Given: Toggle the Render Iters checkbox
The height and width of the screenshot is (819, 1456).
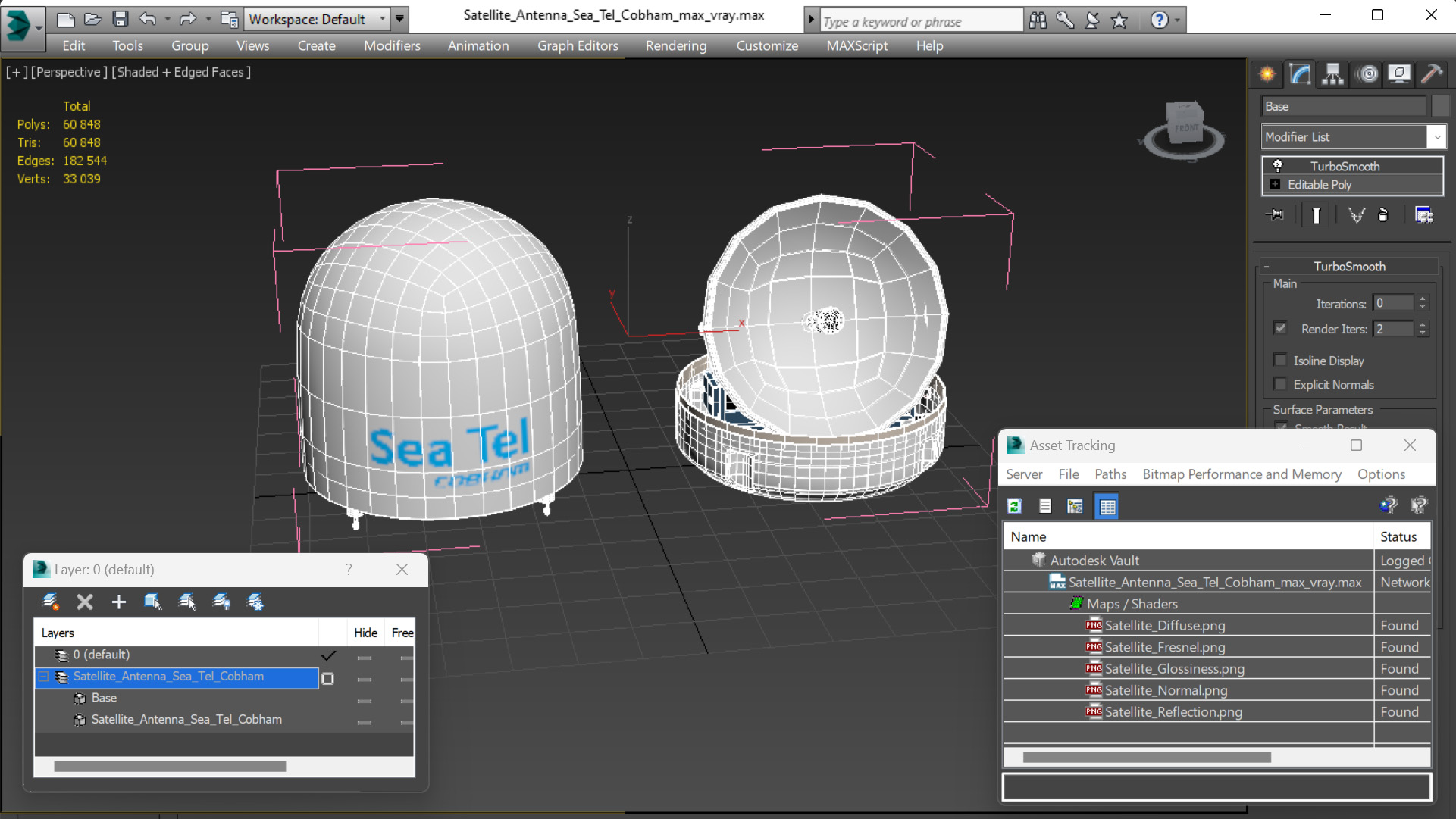Looking at the screenshot, I should (1281, 328).
